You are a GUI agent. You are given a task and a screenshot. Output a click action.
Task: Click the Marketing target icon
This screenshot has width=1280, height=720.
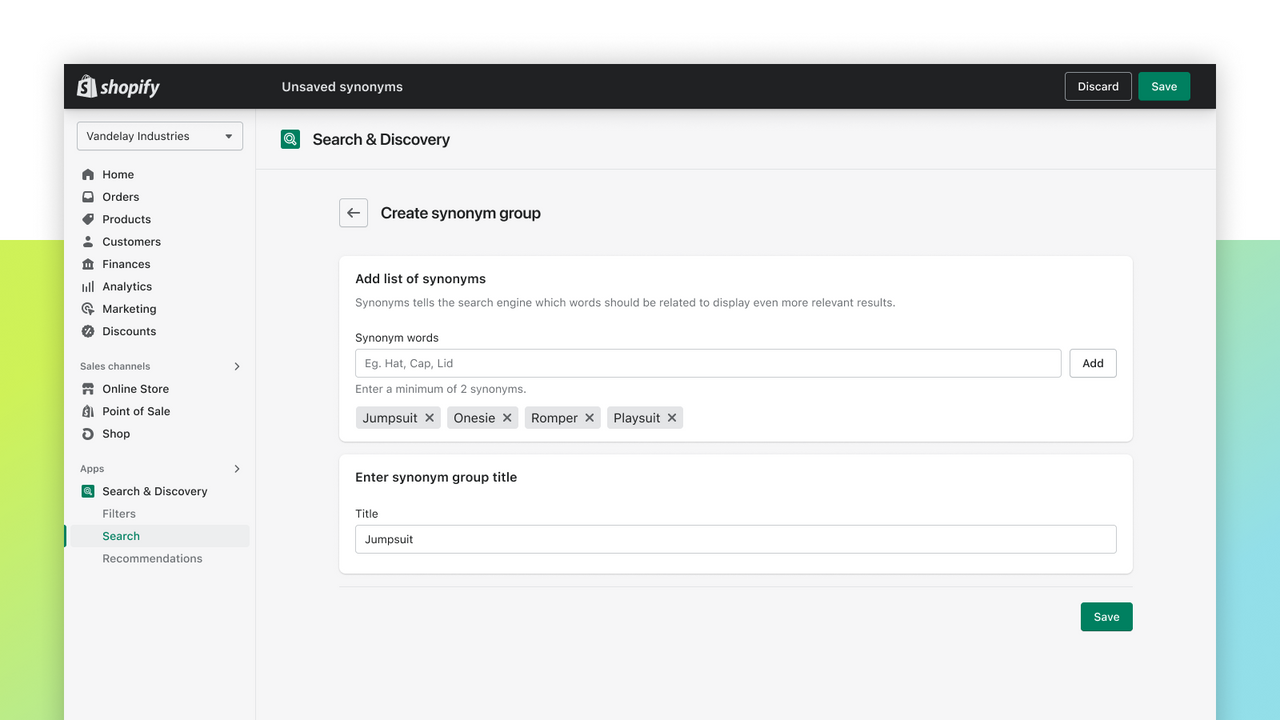pos(88,309)
